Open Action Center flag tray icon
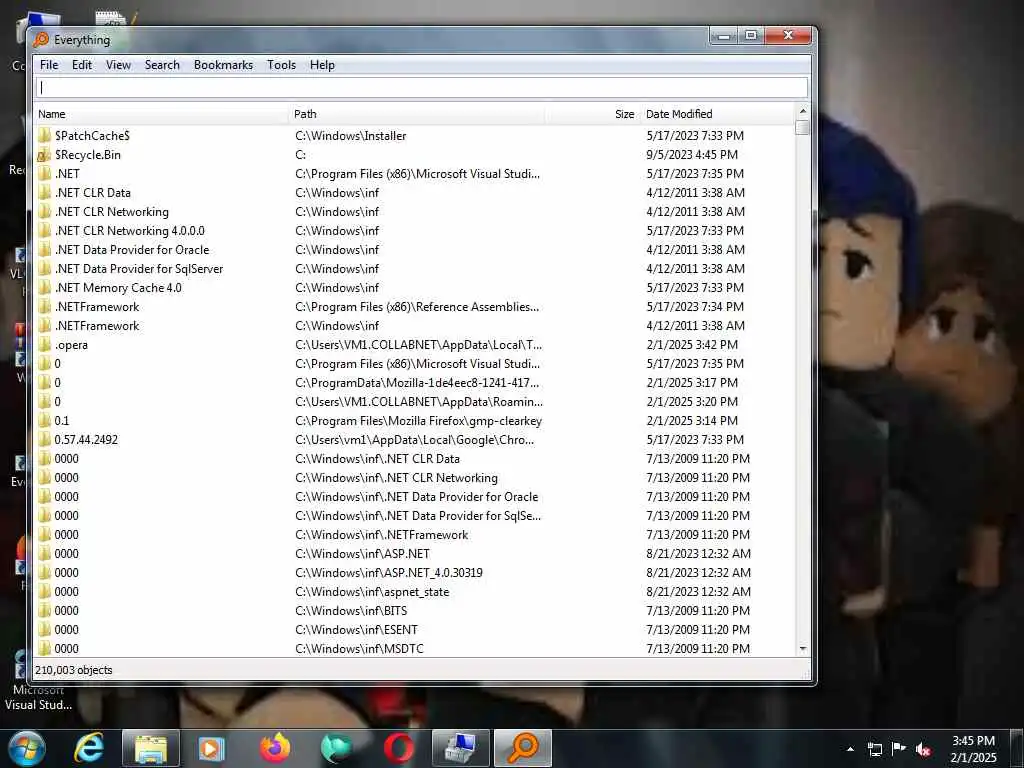The height and width of the screenshot is (768, 1024). pyautogui.click(x=899, y=749)
